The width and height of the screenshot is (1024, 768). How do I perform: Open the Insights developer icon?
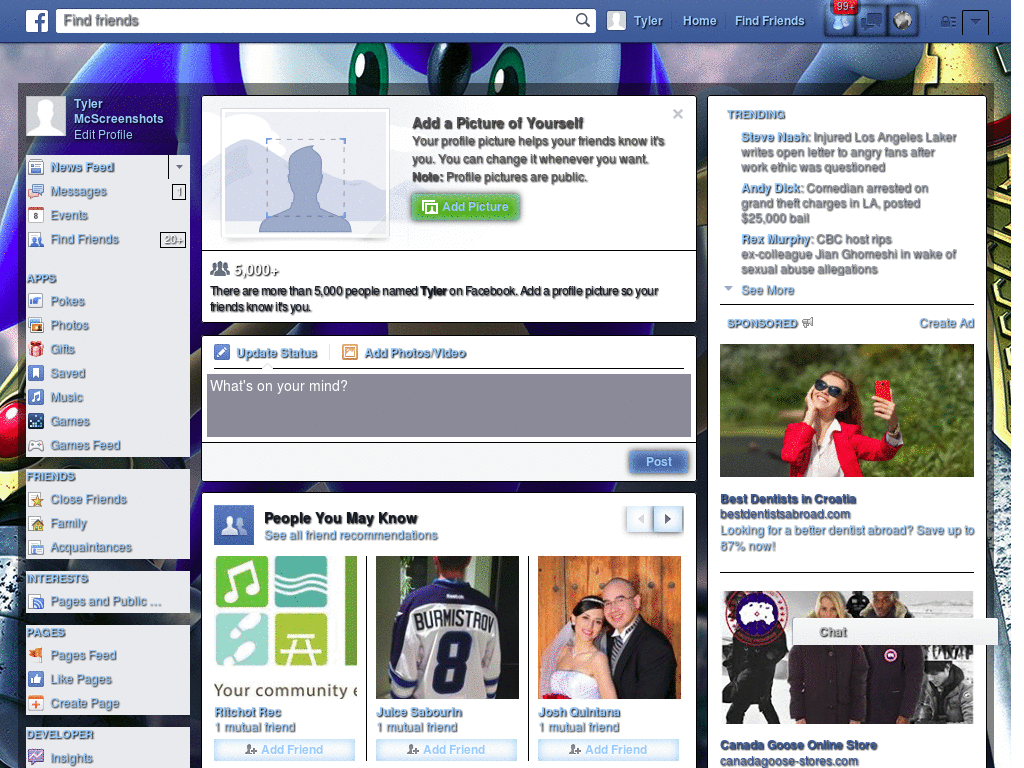pos(36,758)
